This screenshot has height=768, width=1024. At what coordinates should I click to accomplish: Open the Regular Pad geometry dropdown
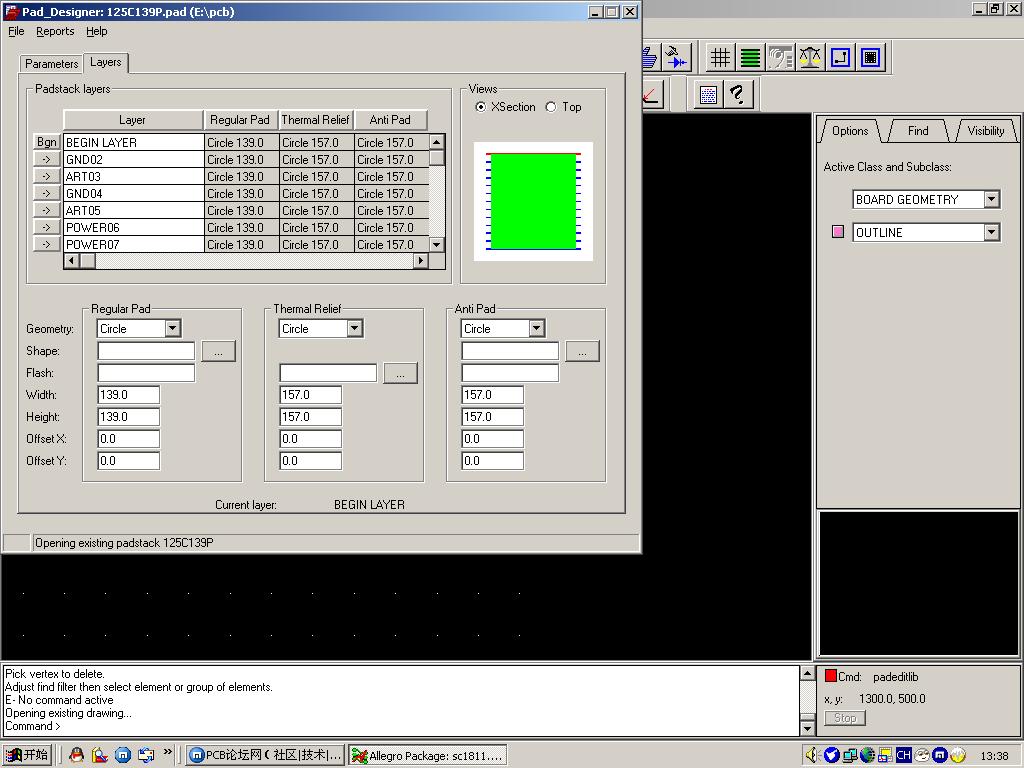pos(172,329)
